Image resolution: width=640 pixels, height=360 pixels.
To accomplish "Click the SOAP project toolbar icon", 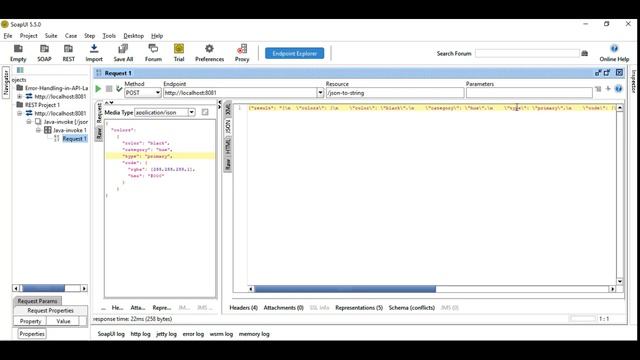I will pyautogui.click(x=44, y=53).
